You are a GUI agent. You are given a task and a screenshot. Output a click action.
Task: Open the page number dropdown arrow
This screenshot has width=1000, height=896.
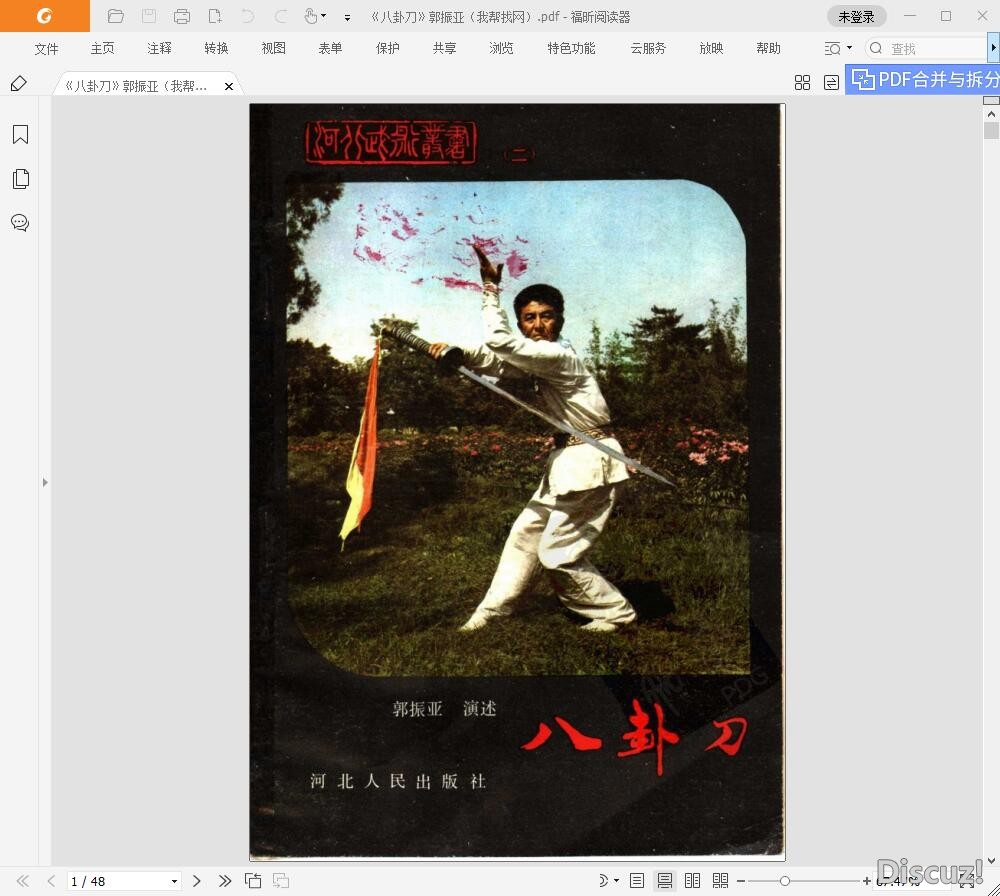point(174,881)
